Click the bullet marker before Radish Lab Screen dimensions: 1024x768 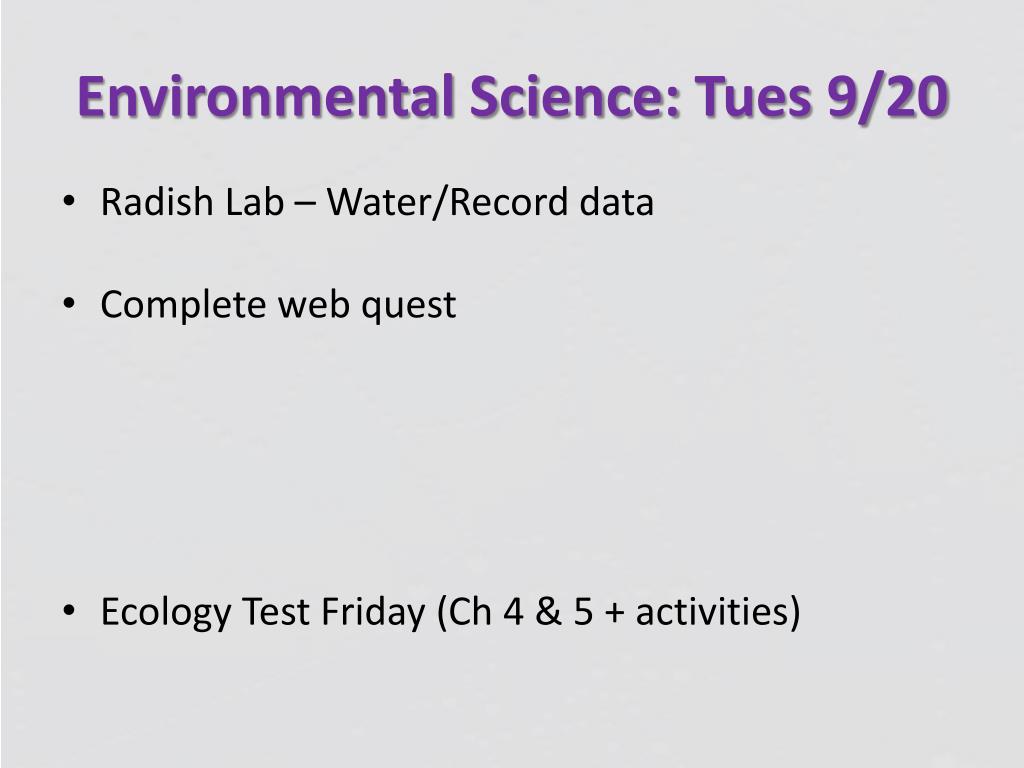pyautogui.click(x=69, y=201)
